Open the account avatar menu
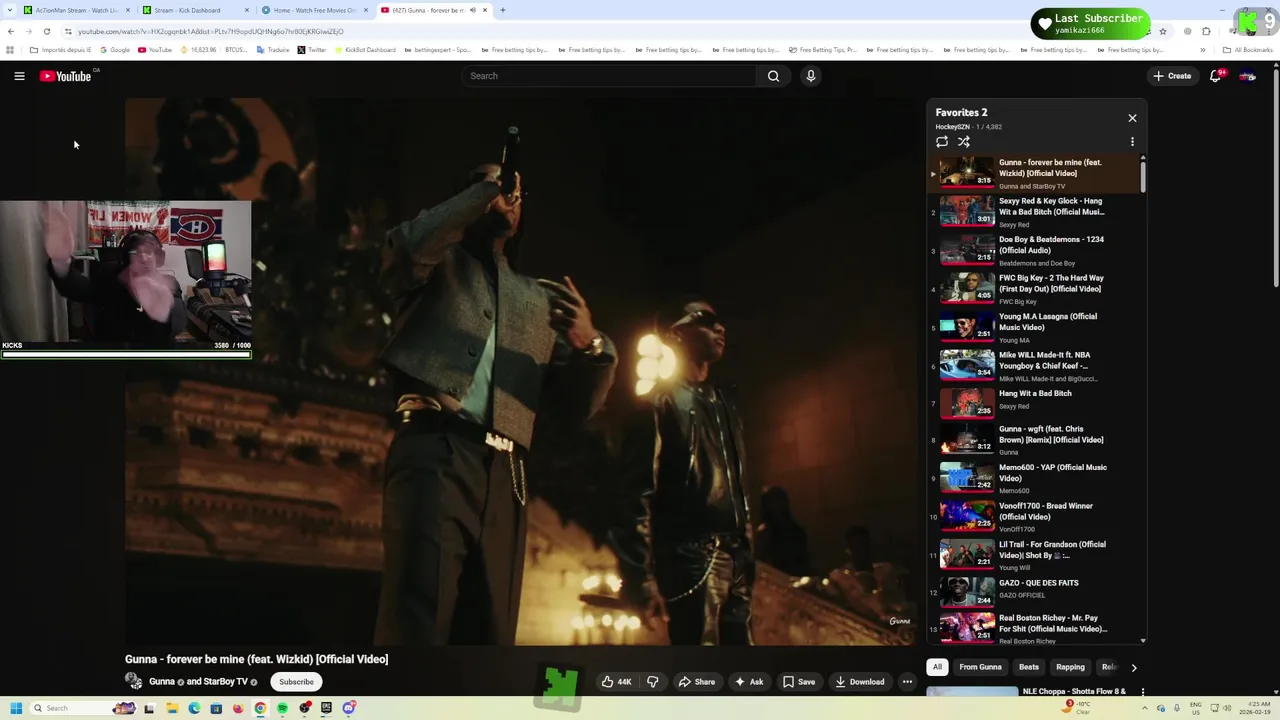Viewport: 1280px width, 720px height. [1247, 76]
